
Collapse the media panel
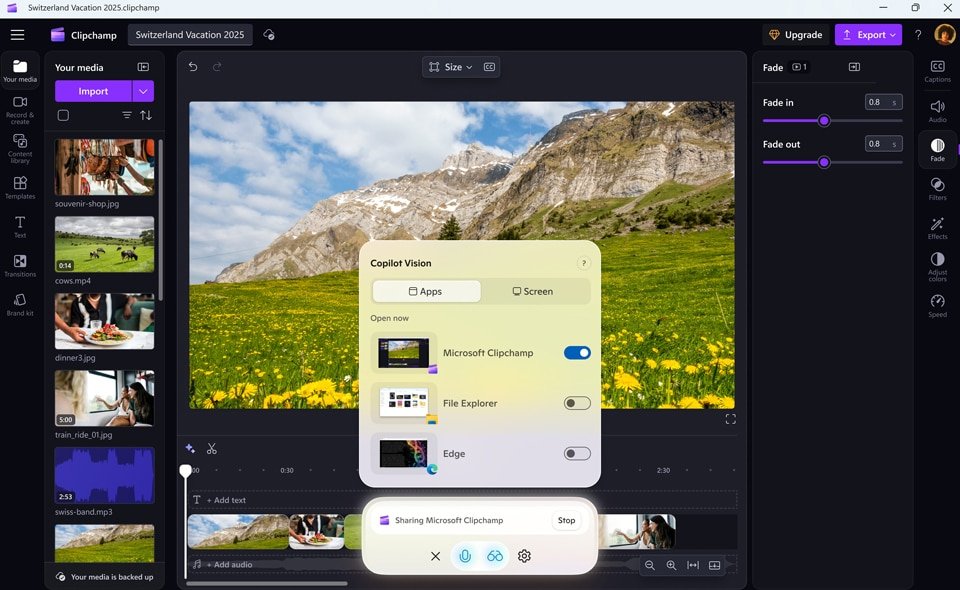tap(143, 67)
